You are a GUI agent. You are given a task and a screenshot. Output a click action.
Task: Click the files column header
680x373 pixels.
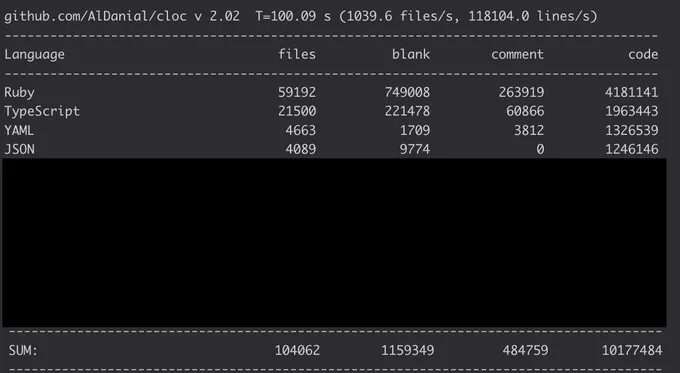pos(297,54)
